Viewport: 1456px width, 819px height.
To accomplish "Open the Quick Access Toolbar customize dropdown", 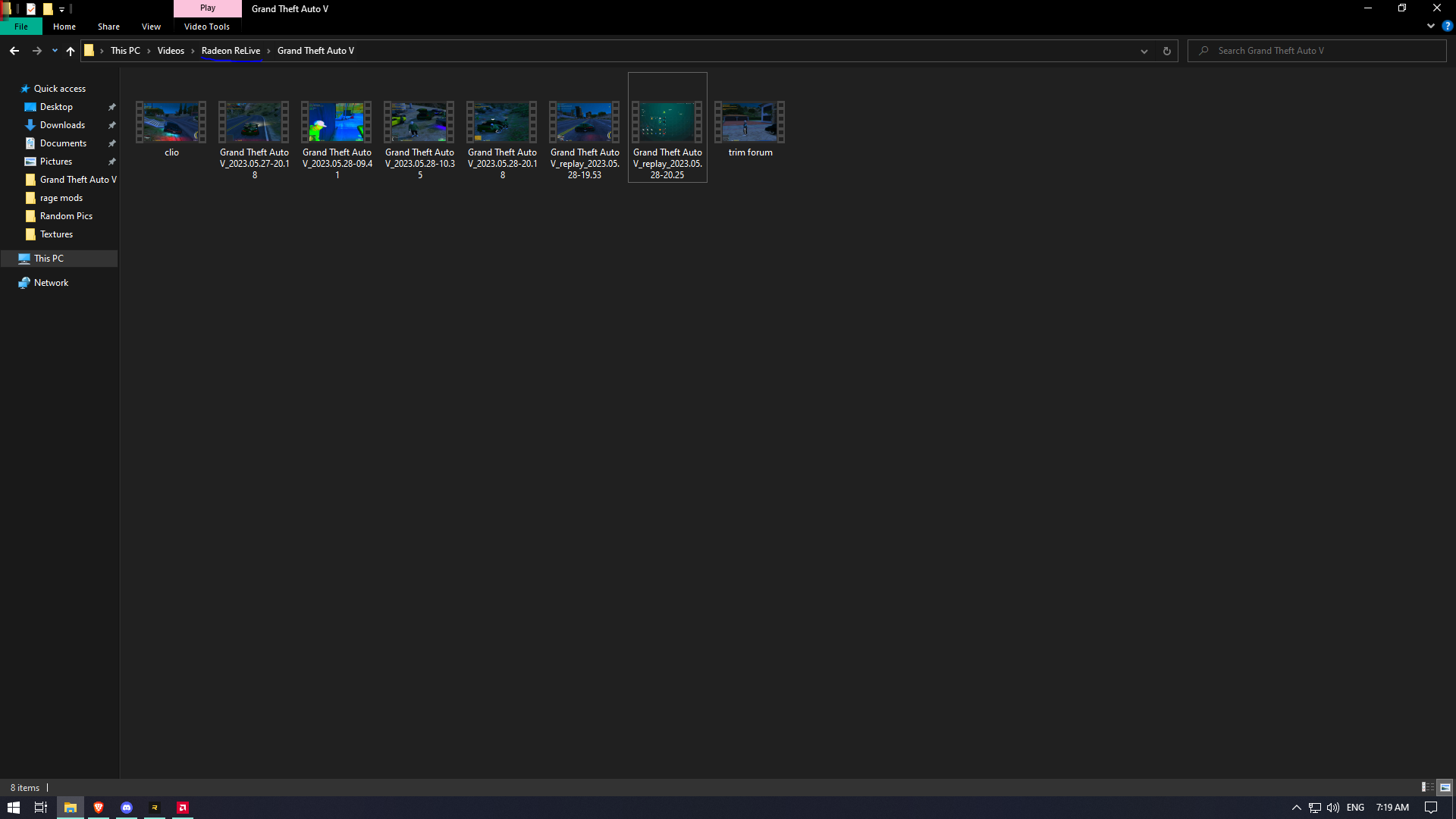I will point(62,9).
